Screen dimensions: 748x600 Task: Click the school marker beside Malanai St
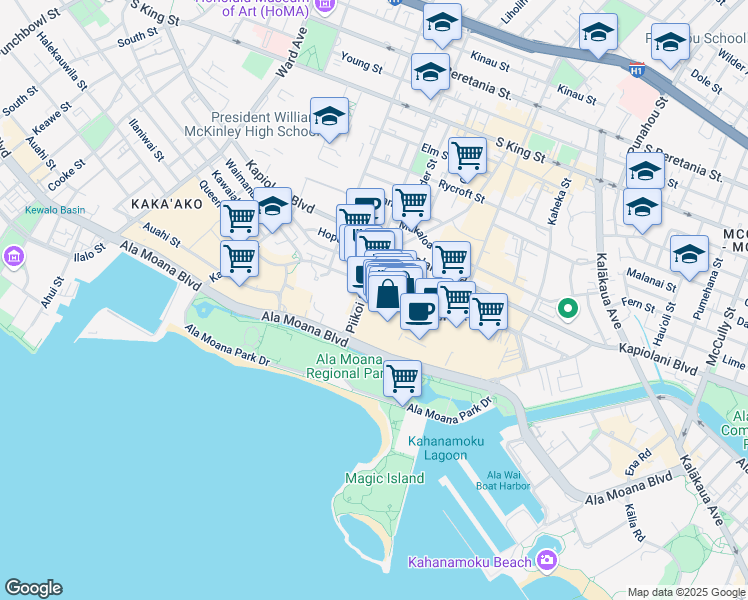689,255
